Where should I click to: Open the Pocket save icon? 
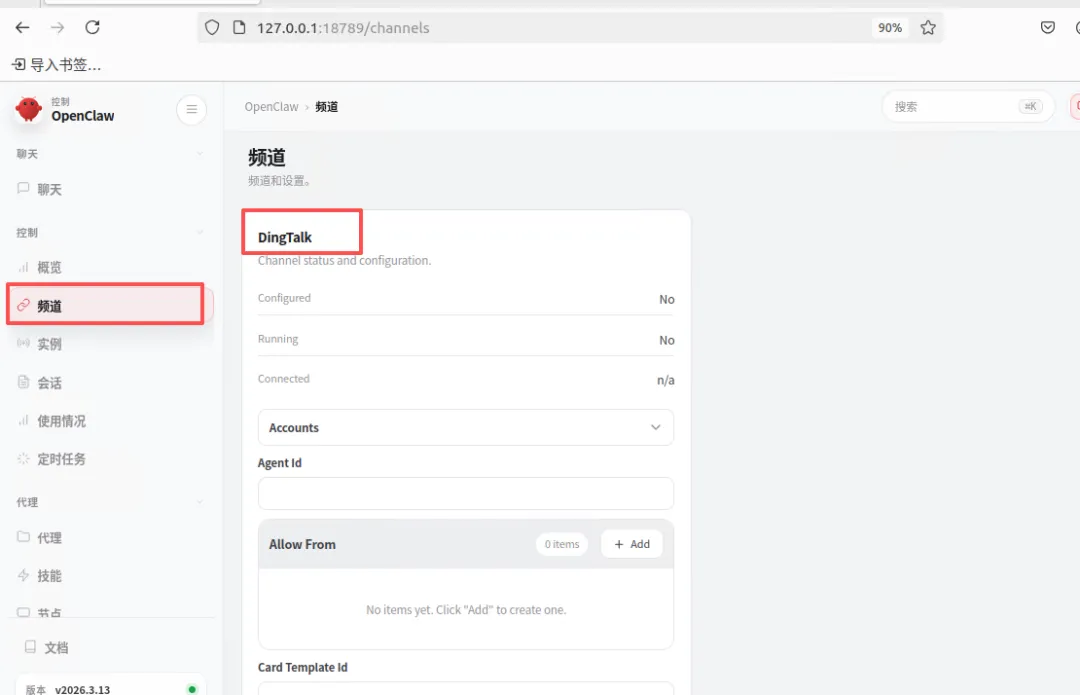[1048, 28]
